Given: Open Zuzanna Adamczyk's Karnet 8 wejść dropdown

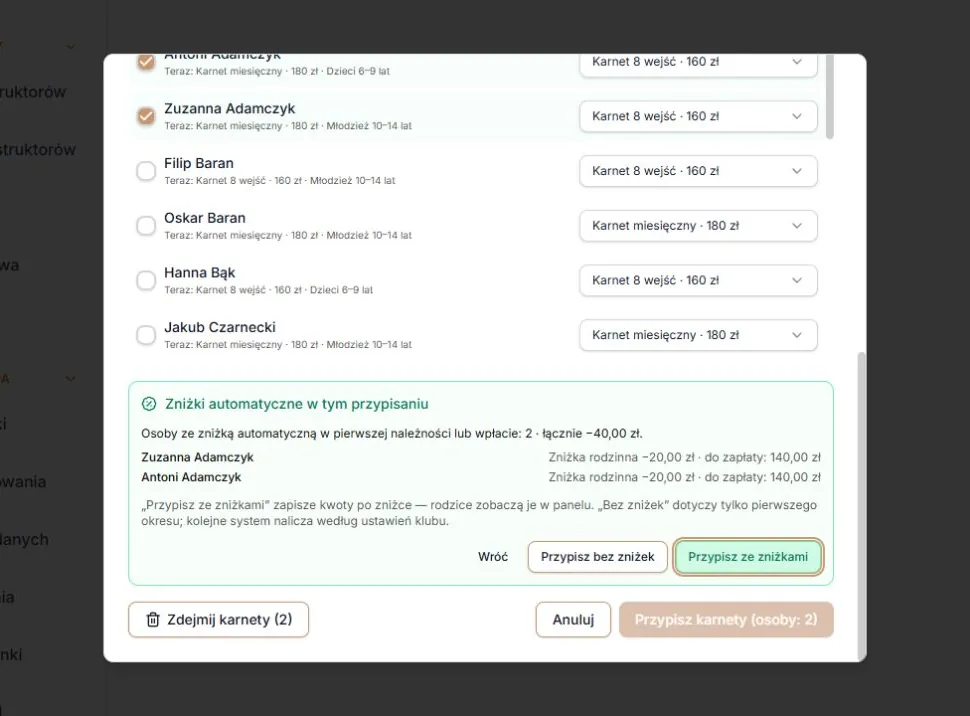Looking at the screenshot, I should [x=698, y=116].
